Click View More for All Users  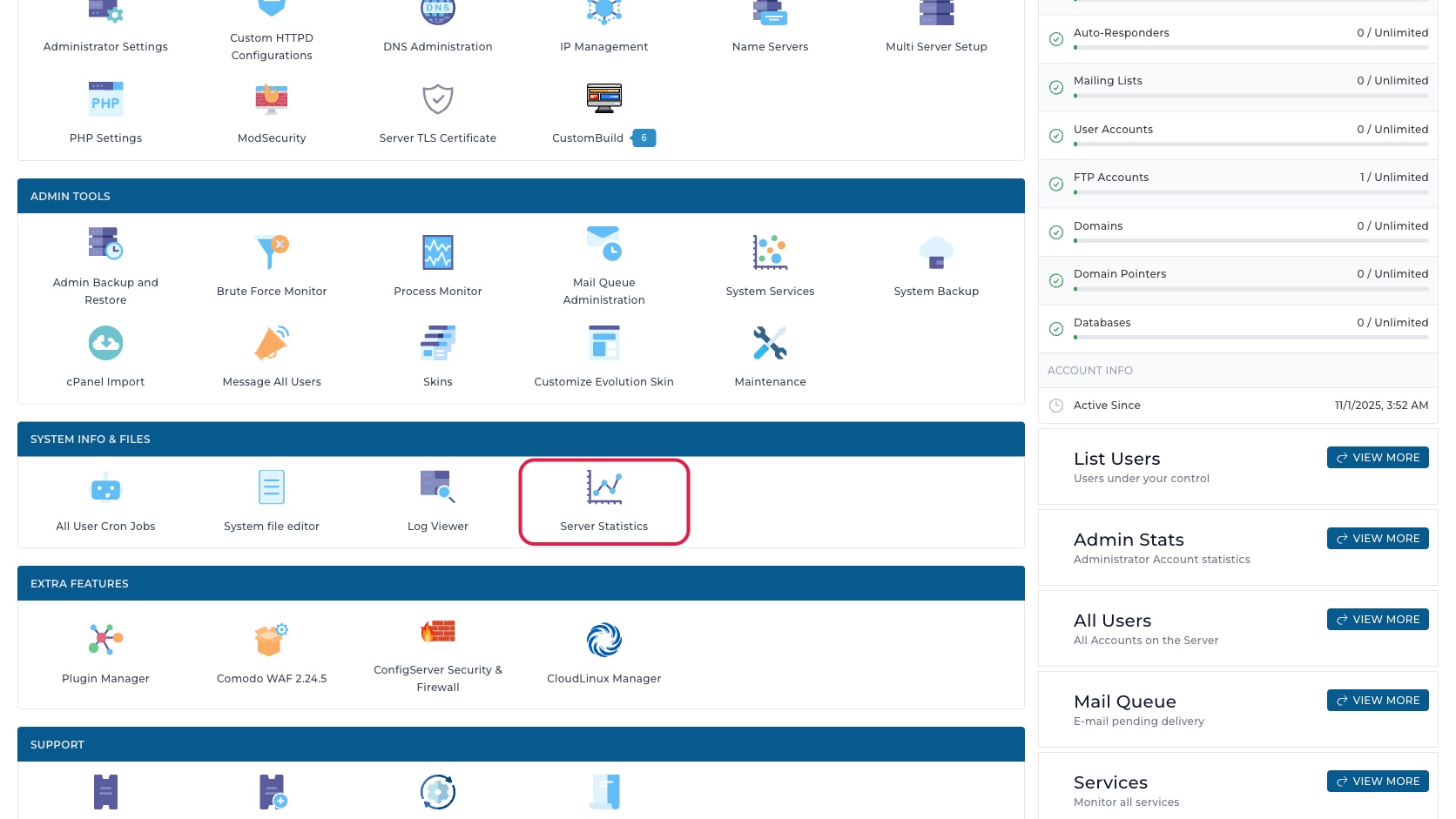(1378, 620)
